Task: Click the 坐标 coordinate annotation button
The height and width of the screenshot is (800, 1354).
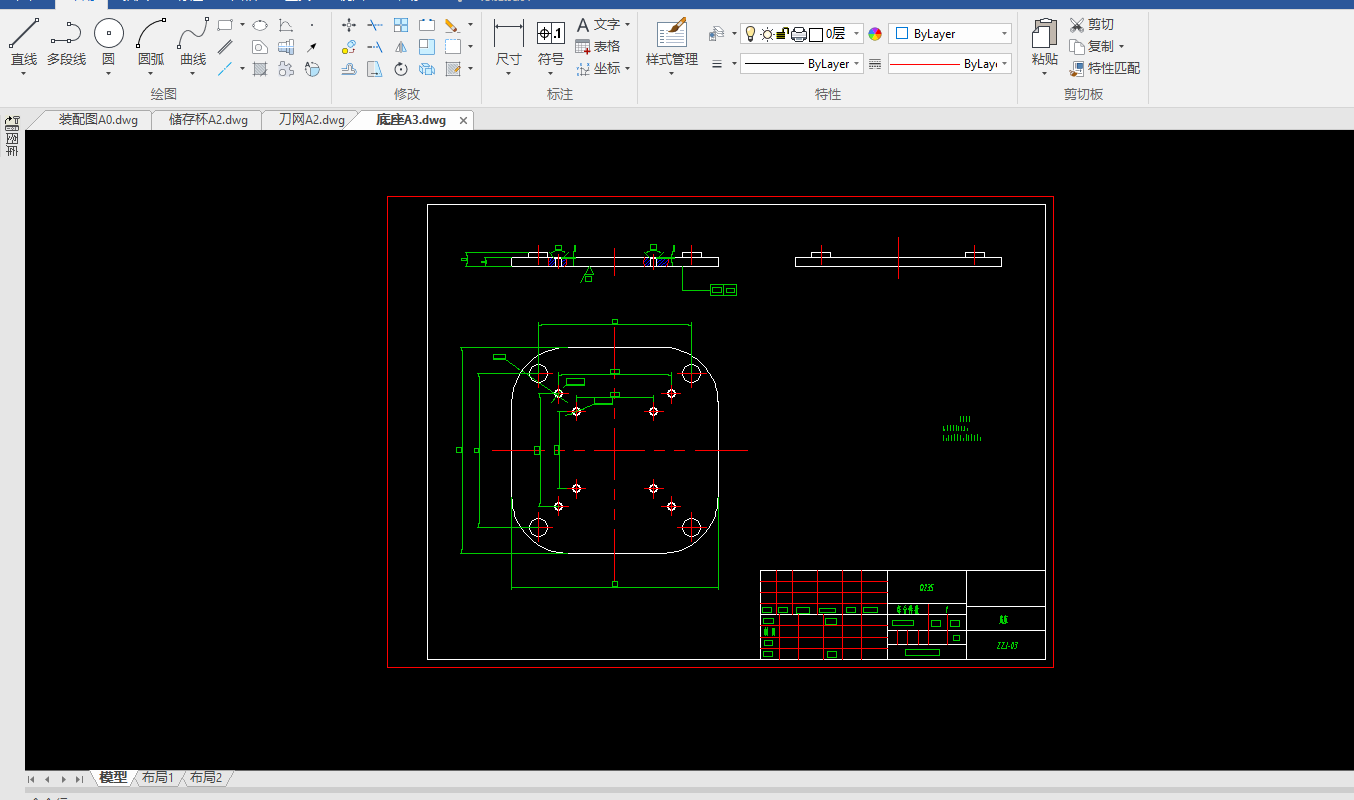Action: (x=598, y=68)
